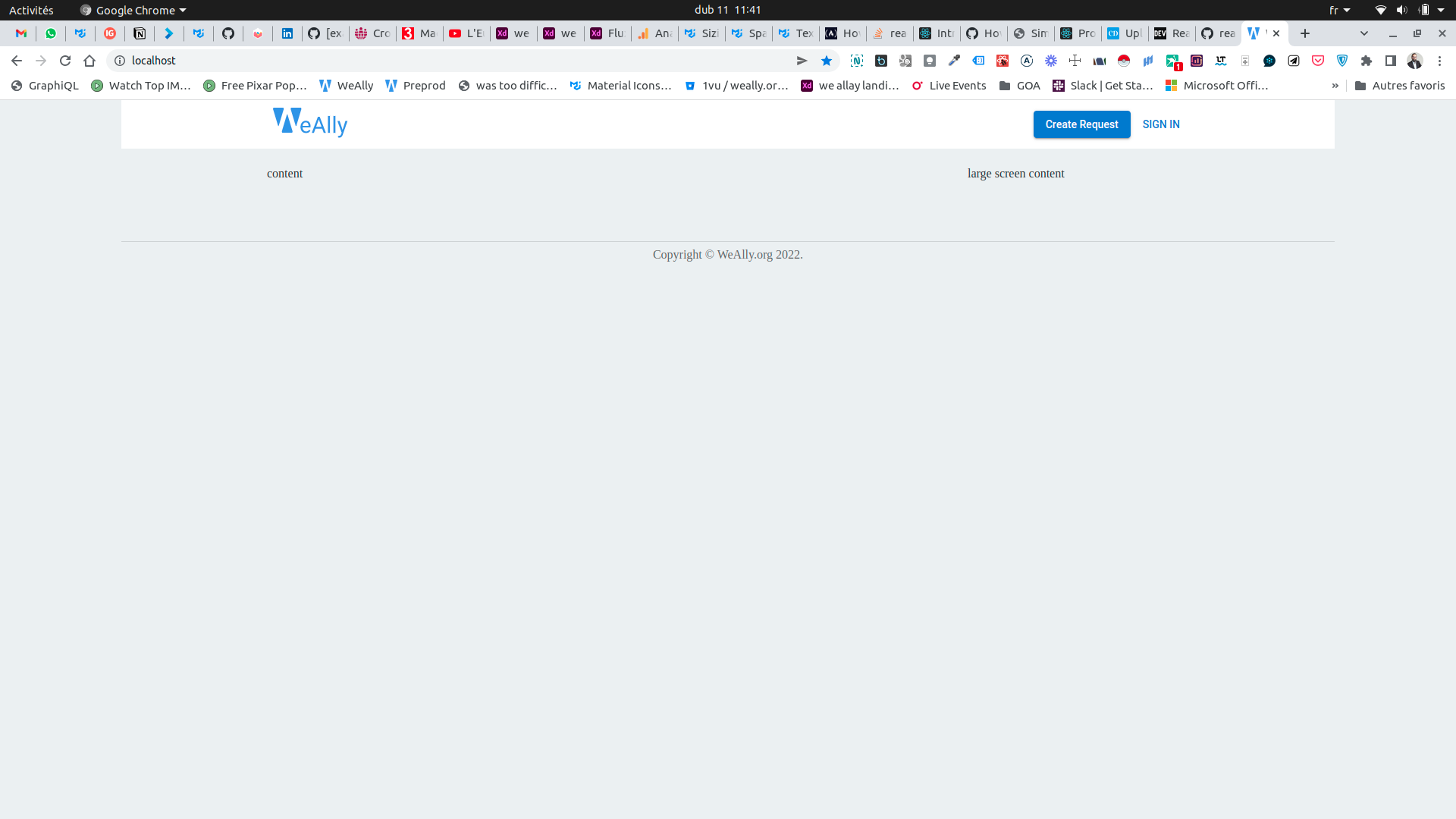1456x819 pixels.
Task: Open the Notion Web Clipper extension
Action: (x=857, y=61)
